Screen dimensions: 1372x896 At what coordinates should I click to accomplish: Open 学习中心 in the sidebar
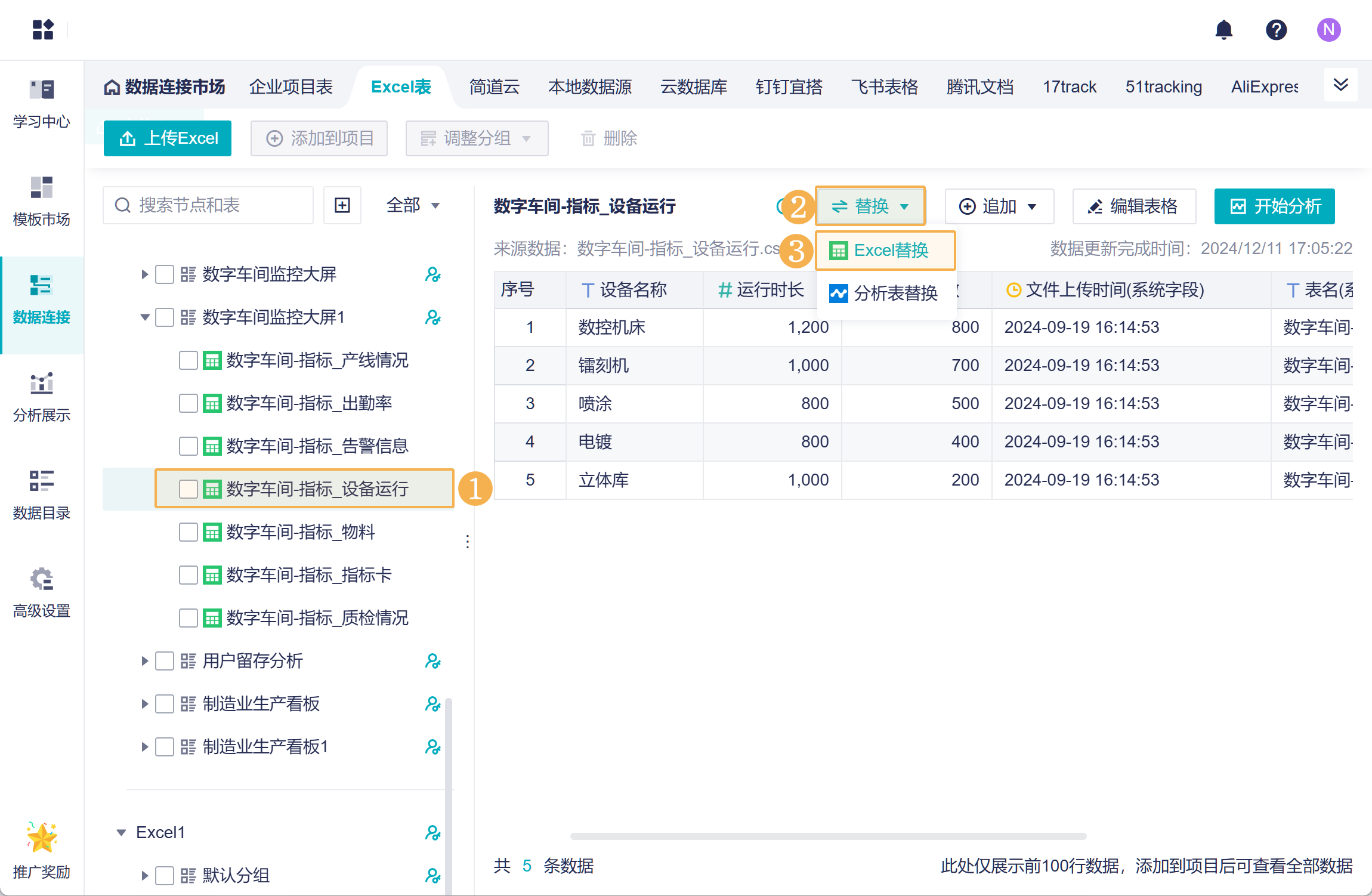[42, 103]
